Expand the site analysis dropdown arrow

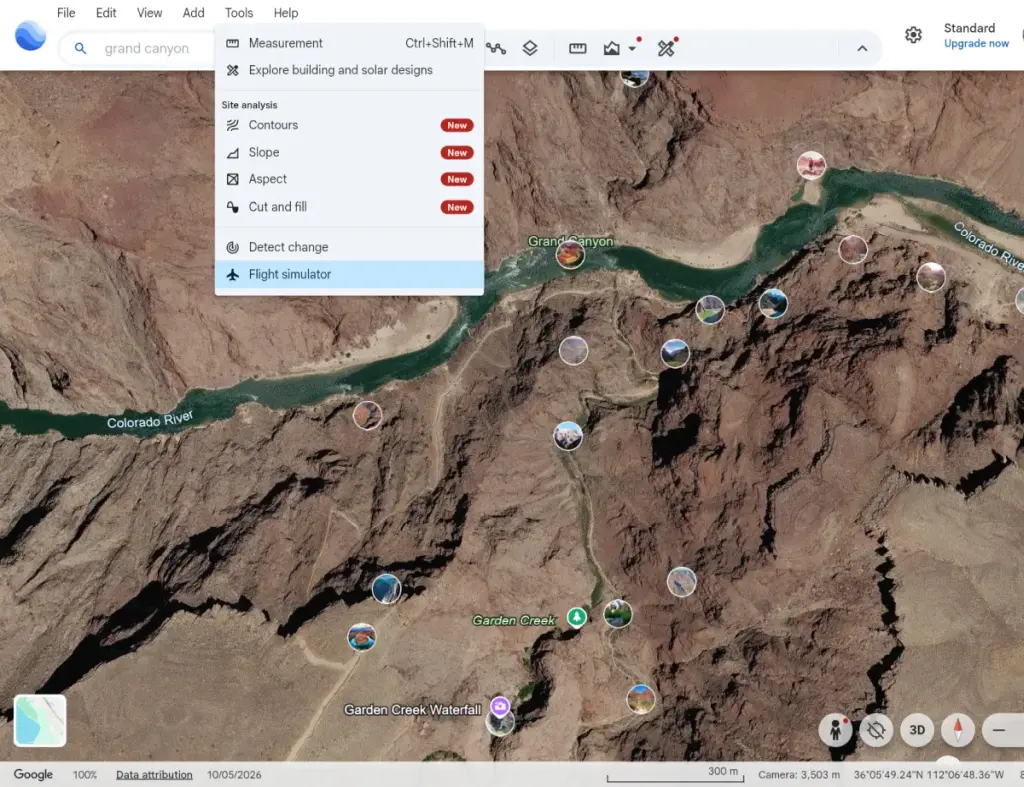632,48
